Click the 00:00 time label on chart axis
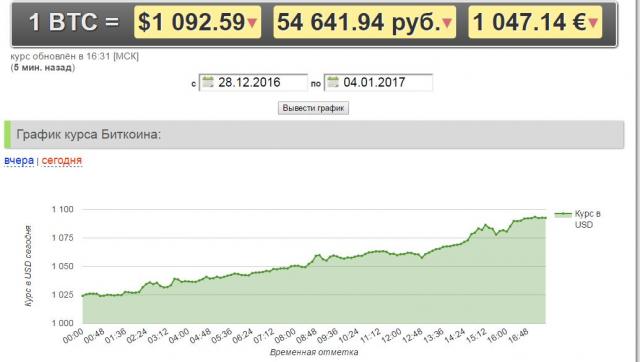Image resolution: width=640 pixels, height=362 pixels. point(73,336)
